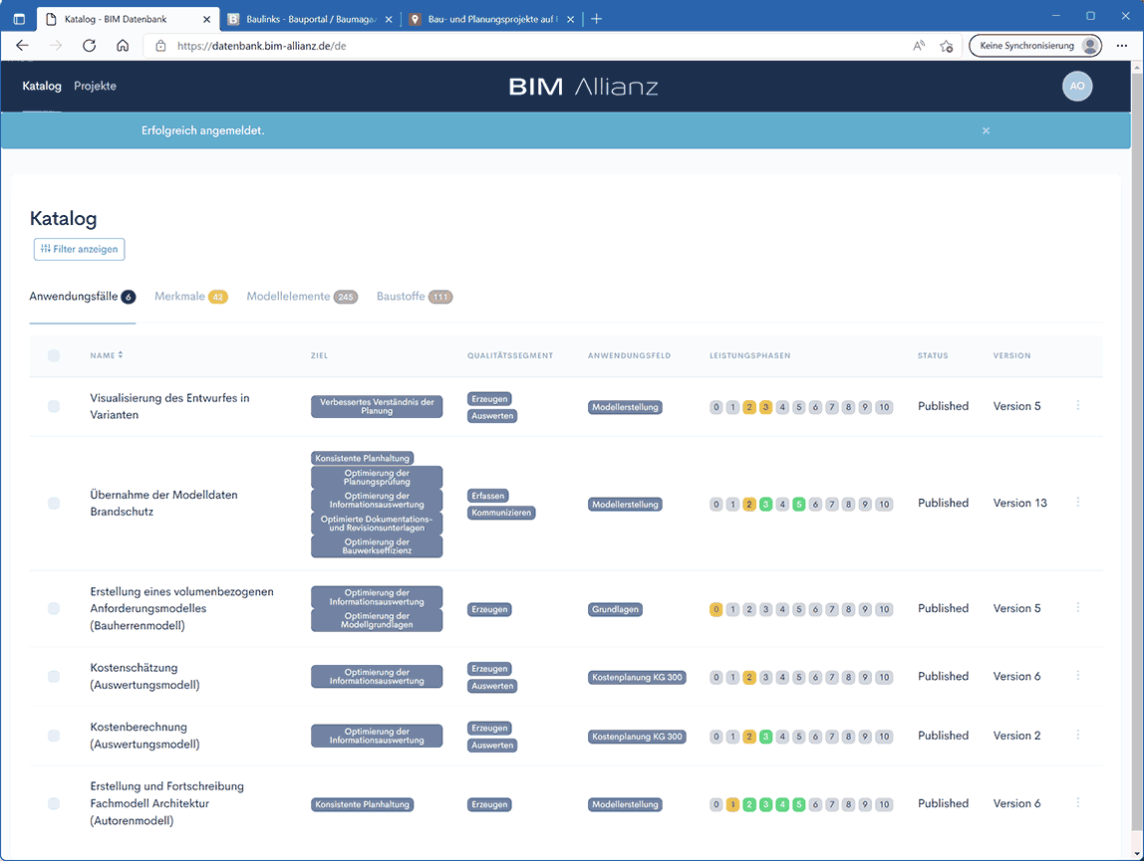Switch to Bau- und Planungsprojekte browser tab
1144x861 pixels.
tap(492, 20)
